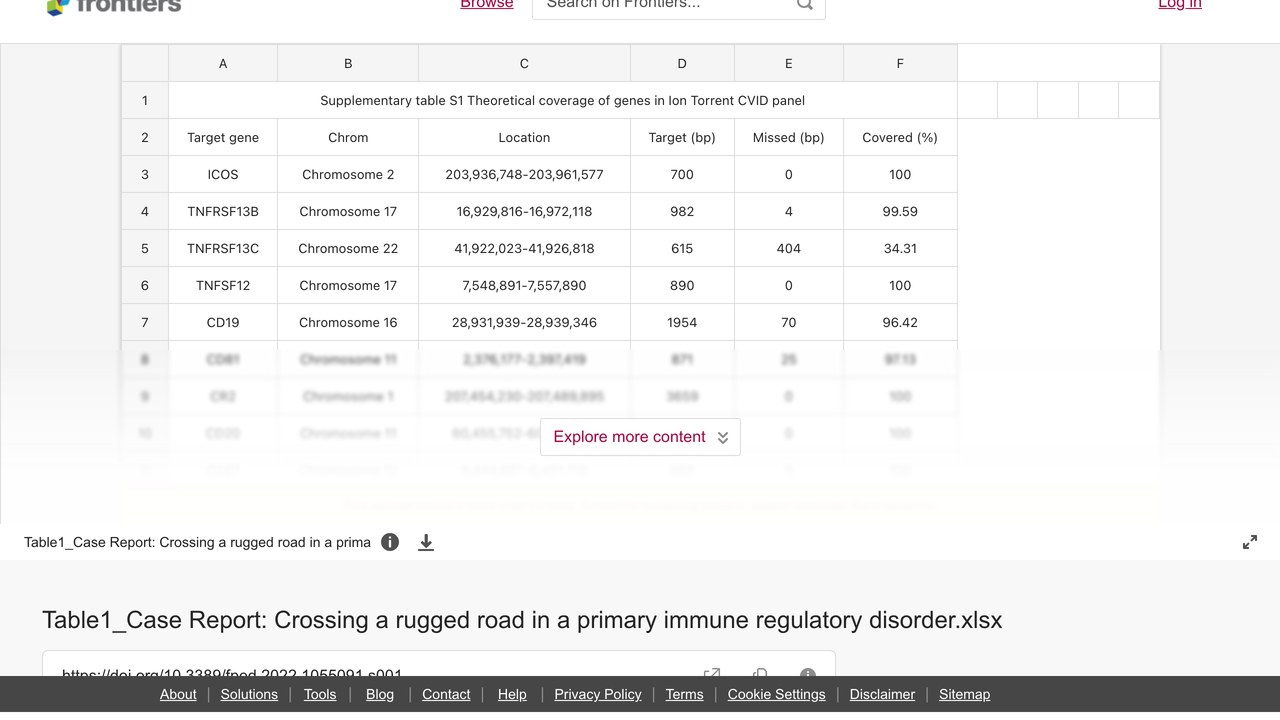Click the 99.59 covered cell
The image size is (1280, 720).
[900, 211]
